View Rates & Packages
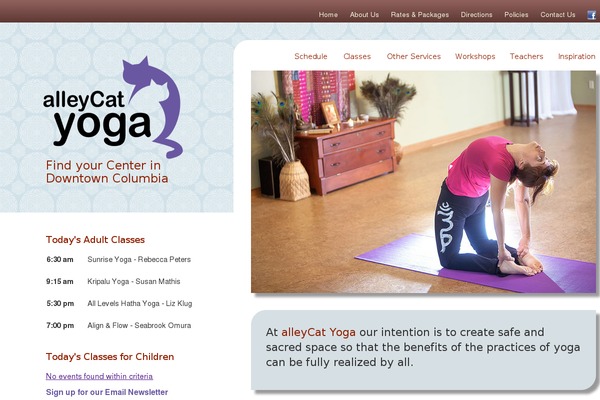This screenshot has height=400, width=600. point(419,15)
